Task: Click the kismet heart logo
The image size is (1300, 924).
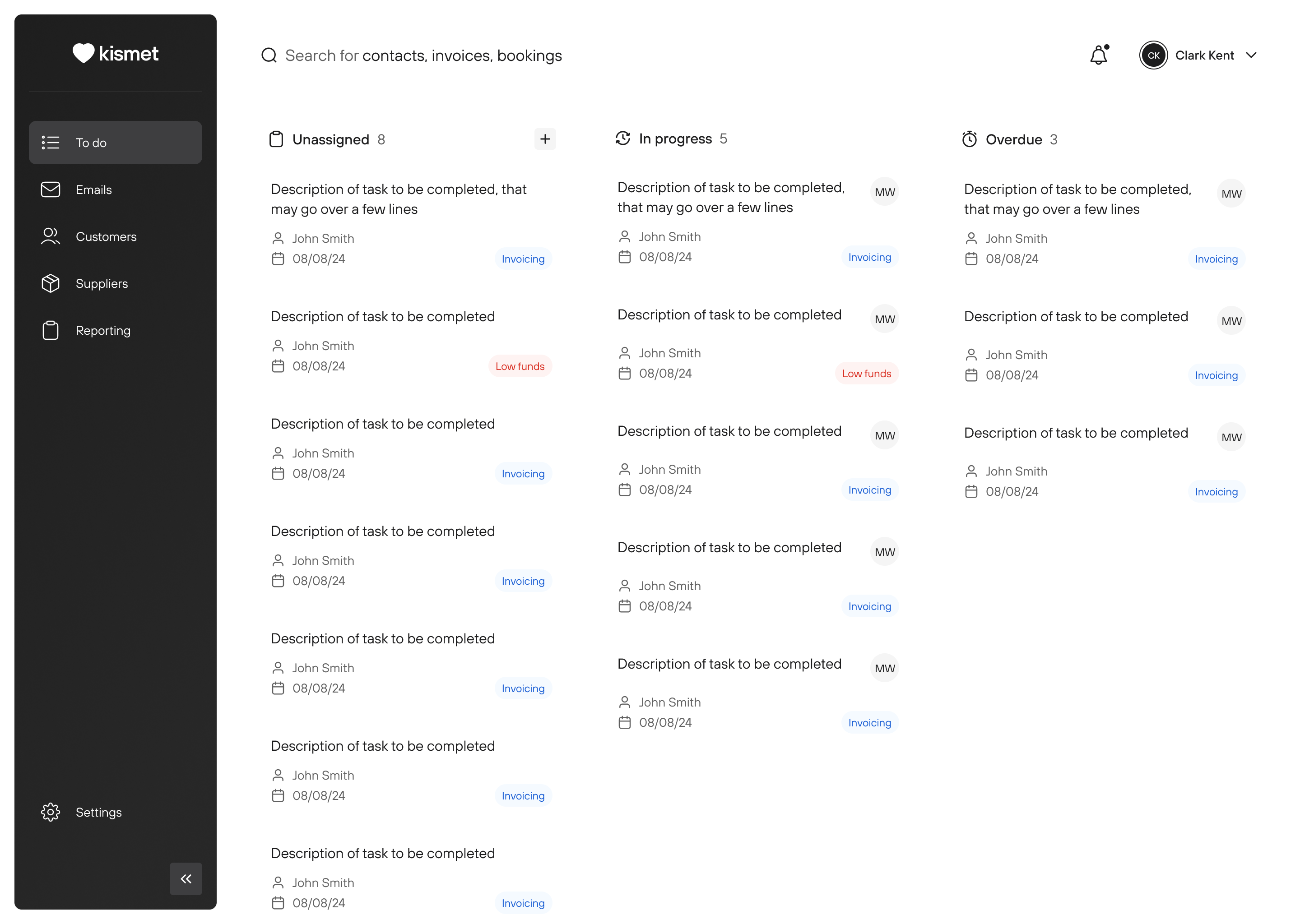Action: pyautogui.click(x=83, y=54)
